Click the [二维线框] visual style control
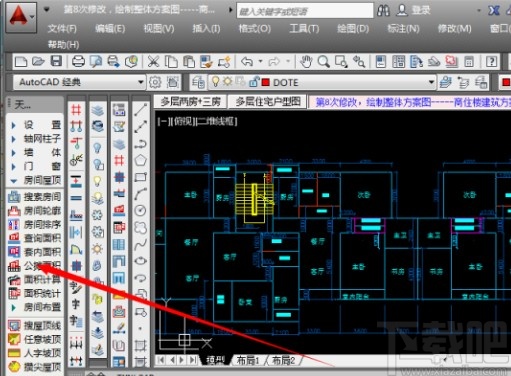This screenshot has width=511, height=376. pos(216,122)
